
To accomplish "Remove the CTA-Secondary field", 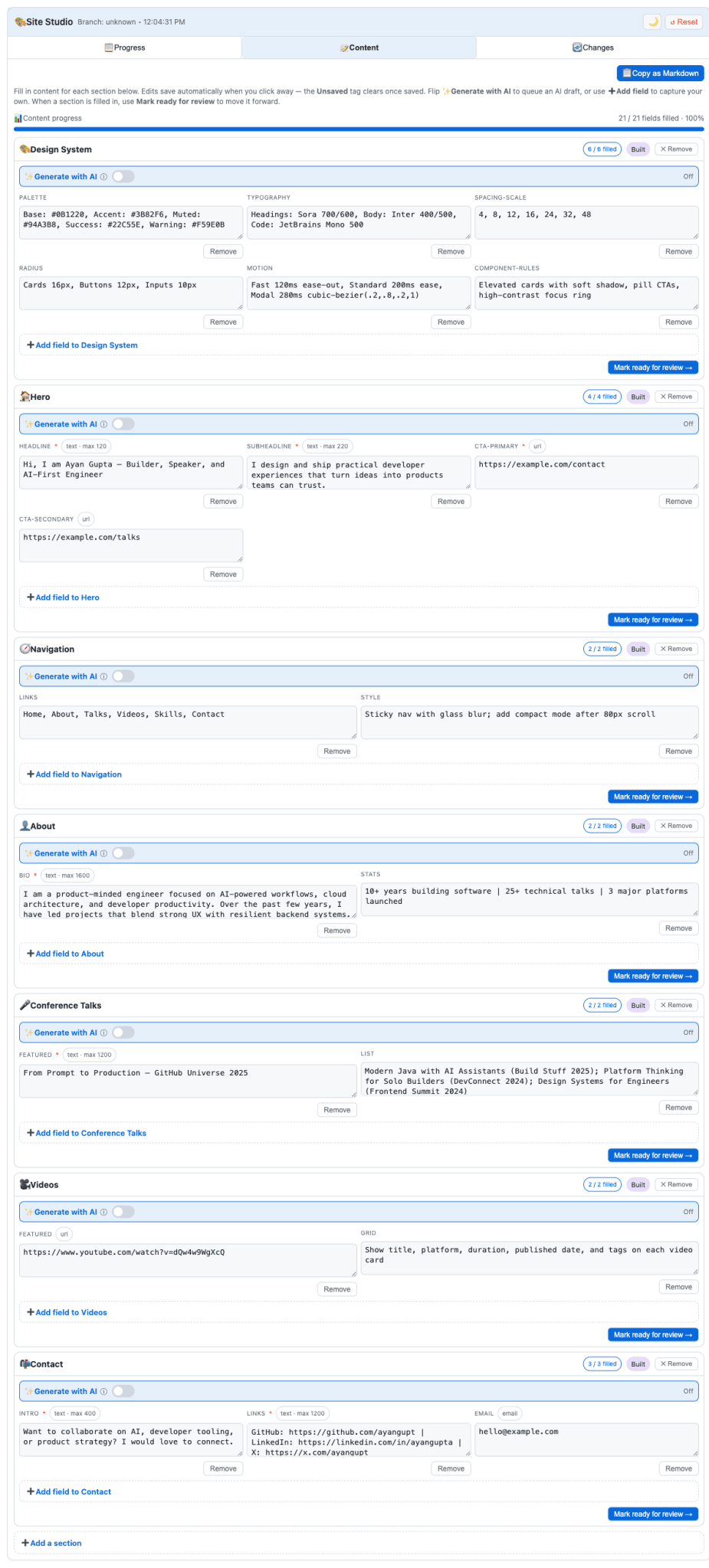I will [x=223, y=574].
